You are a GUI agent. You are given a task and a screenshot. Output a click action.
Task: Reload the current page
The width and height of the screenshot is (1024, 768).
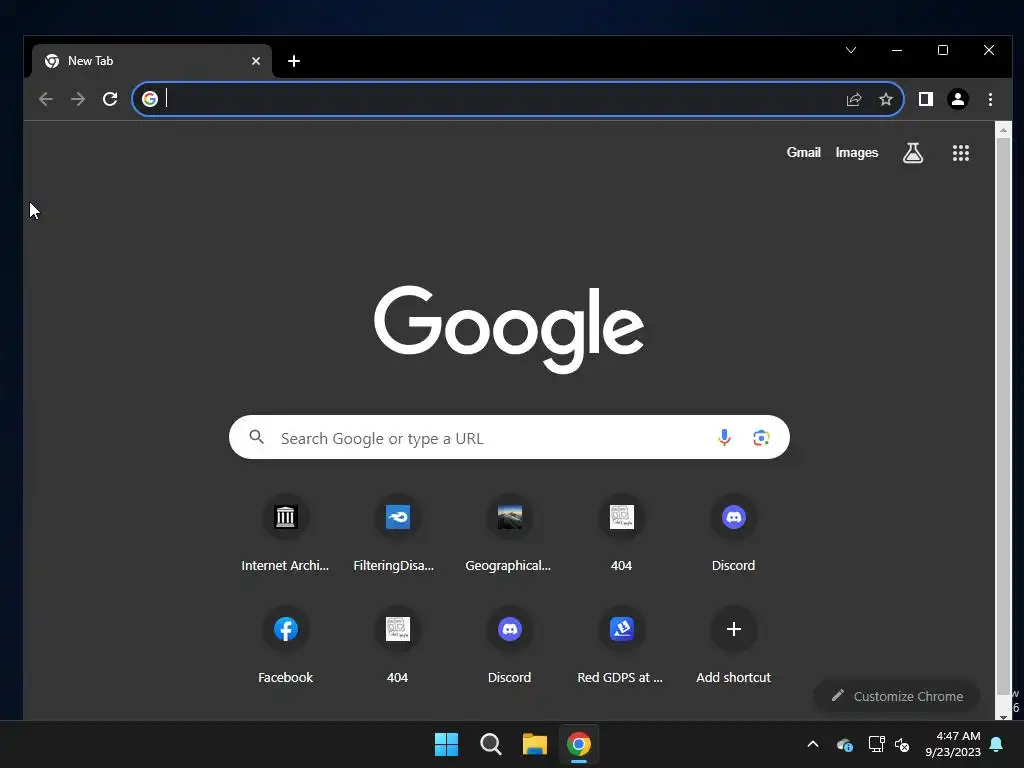[110, 99]
